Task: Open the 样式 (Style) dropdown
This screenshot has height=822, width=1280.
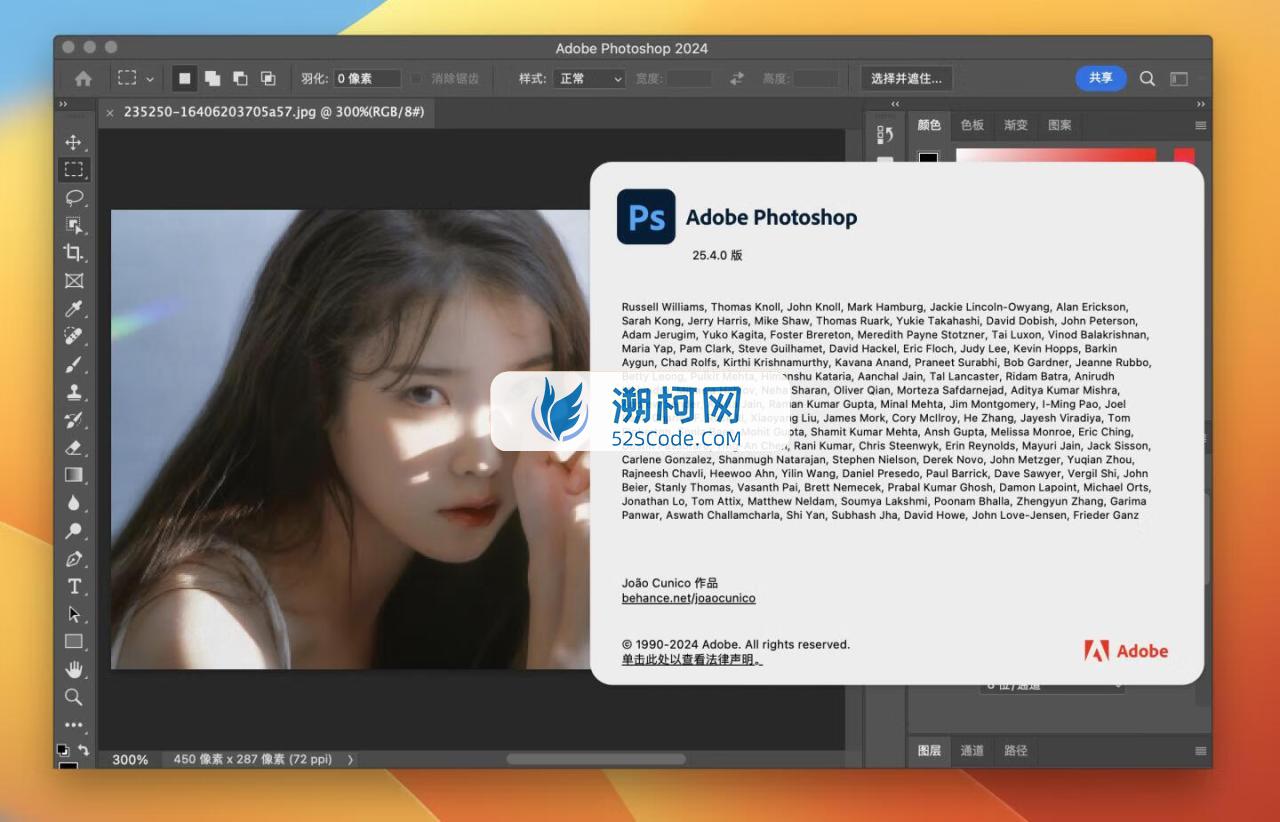Action: pyautogui.click(x=589, y=78)
